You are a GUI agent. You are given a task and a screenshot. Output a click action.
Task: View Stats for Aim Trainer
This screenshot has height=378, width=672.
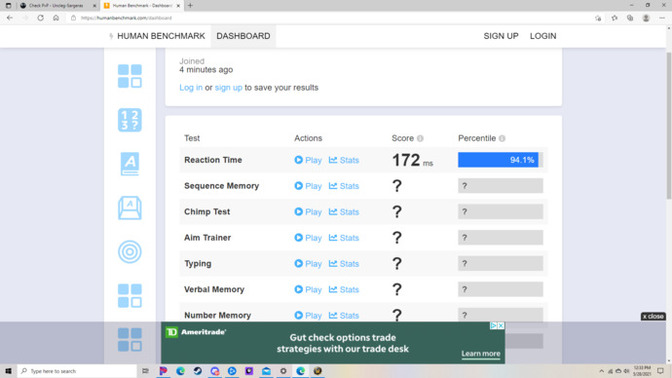pos(344,237)
